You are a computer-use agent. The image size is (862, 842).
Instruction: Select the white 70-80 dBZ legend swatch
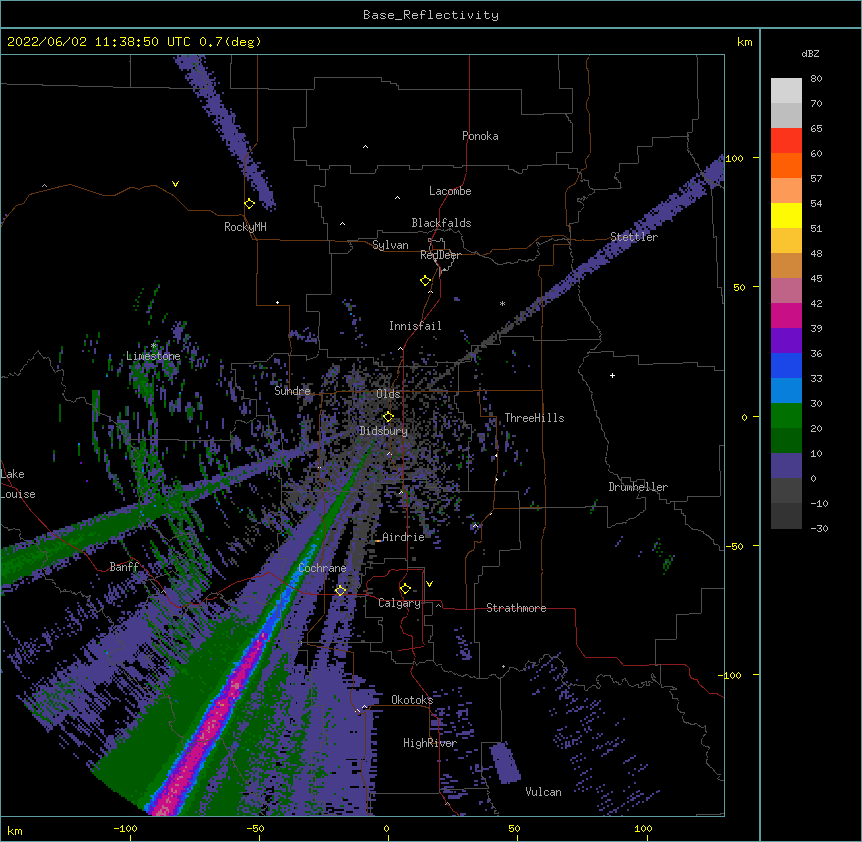tap(786, 91)
